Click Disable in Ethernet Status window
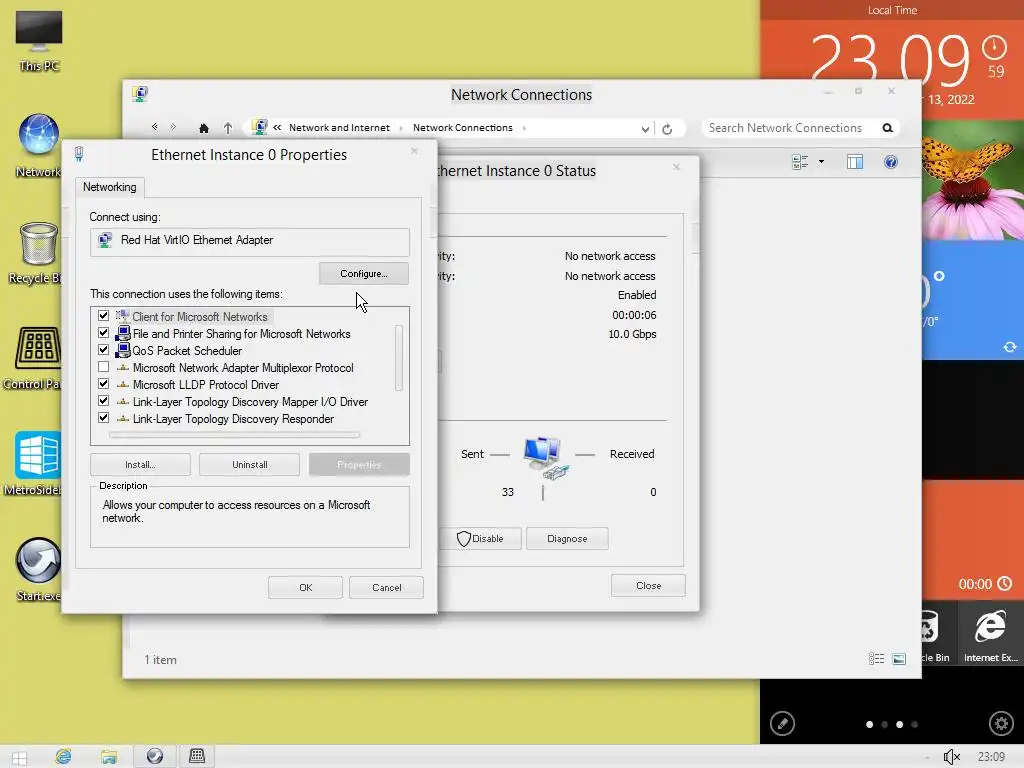 click(480, 539)
